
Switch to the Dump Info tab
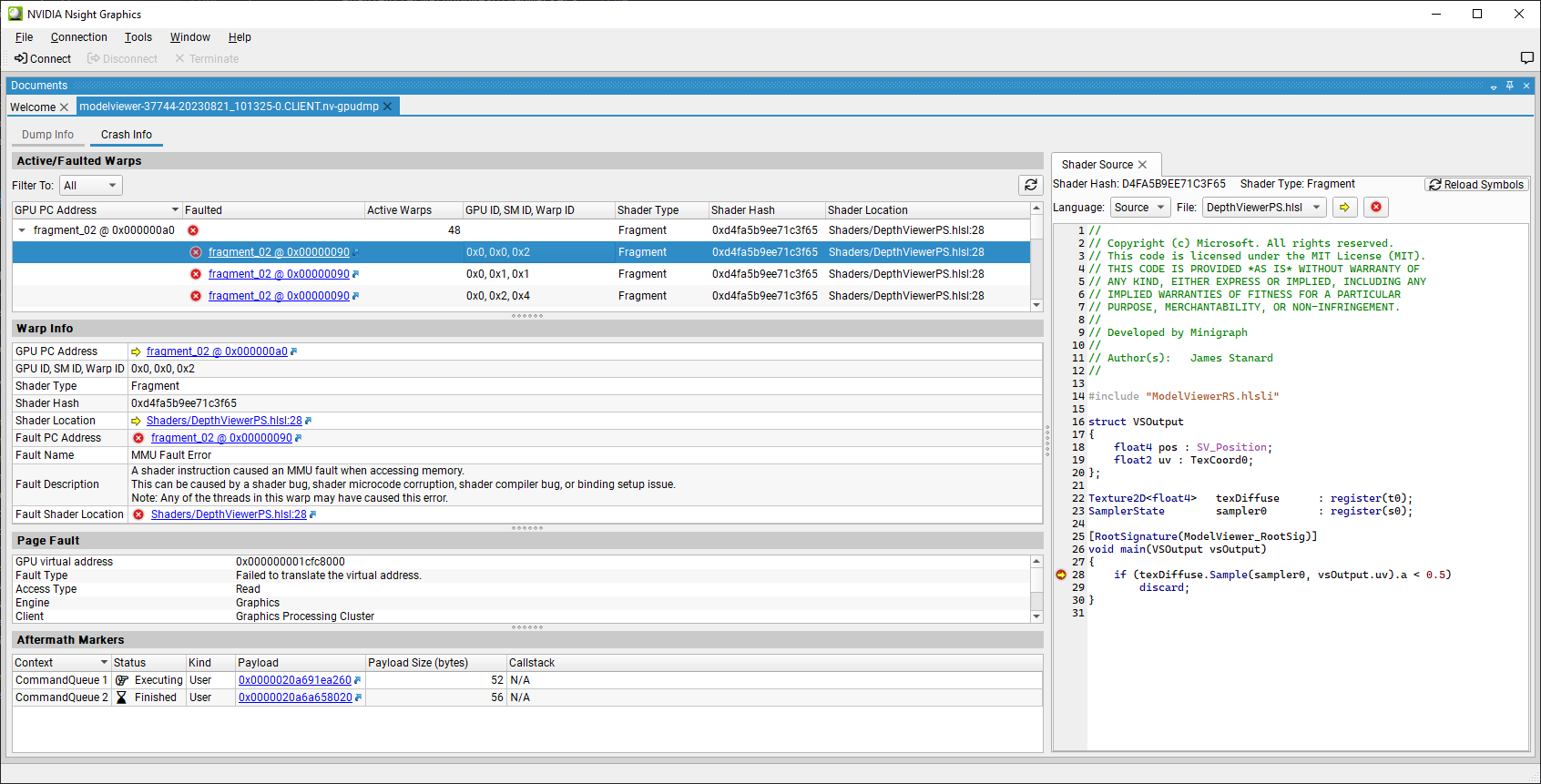pos(47,135)
